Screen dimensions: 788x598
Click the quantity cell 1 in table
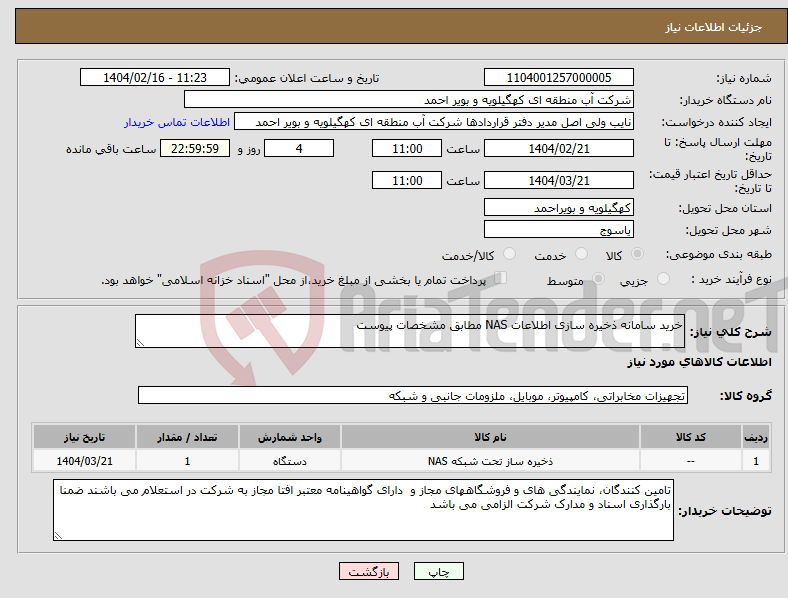click(187, 461)
